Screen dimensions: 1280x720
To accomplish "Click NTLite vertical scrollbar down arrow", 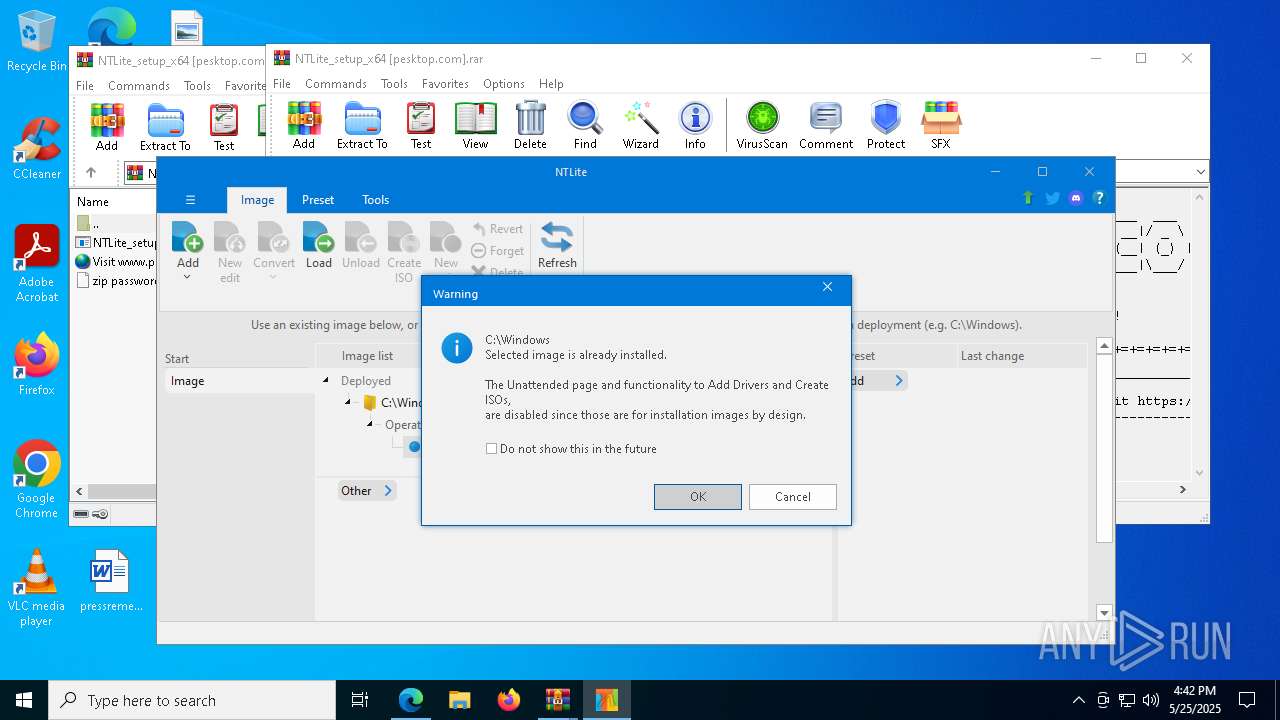I will click(x=1104, y=613).
